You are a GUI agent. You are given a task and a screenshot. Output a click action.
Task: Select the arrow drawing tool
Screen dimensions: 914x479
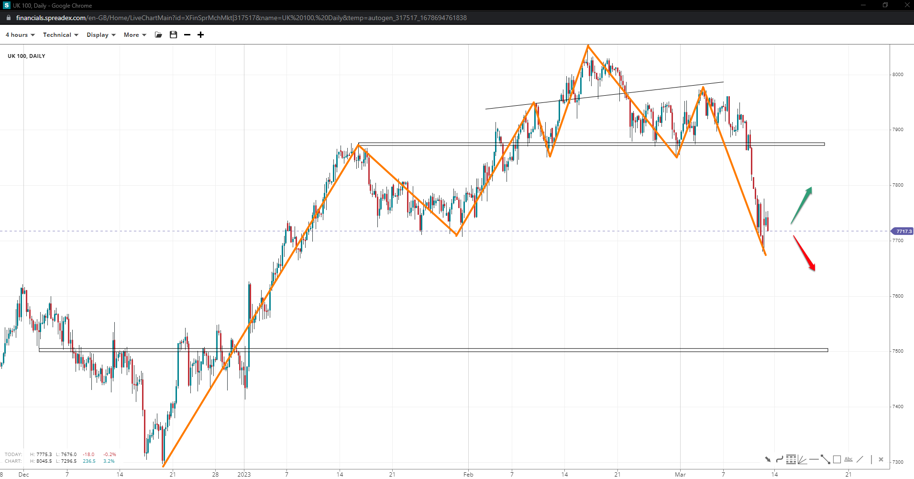(x=768, y=460)
